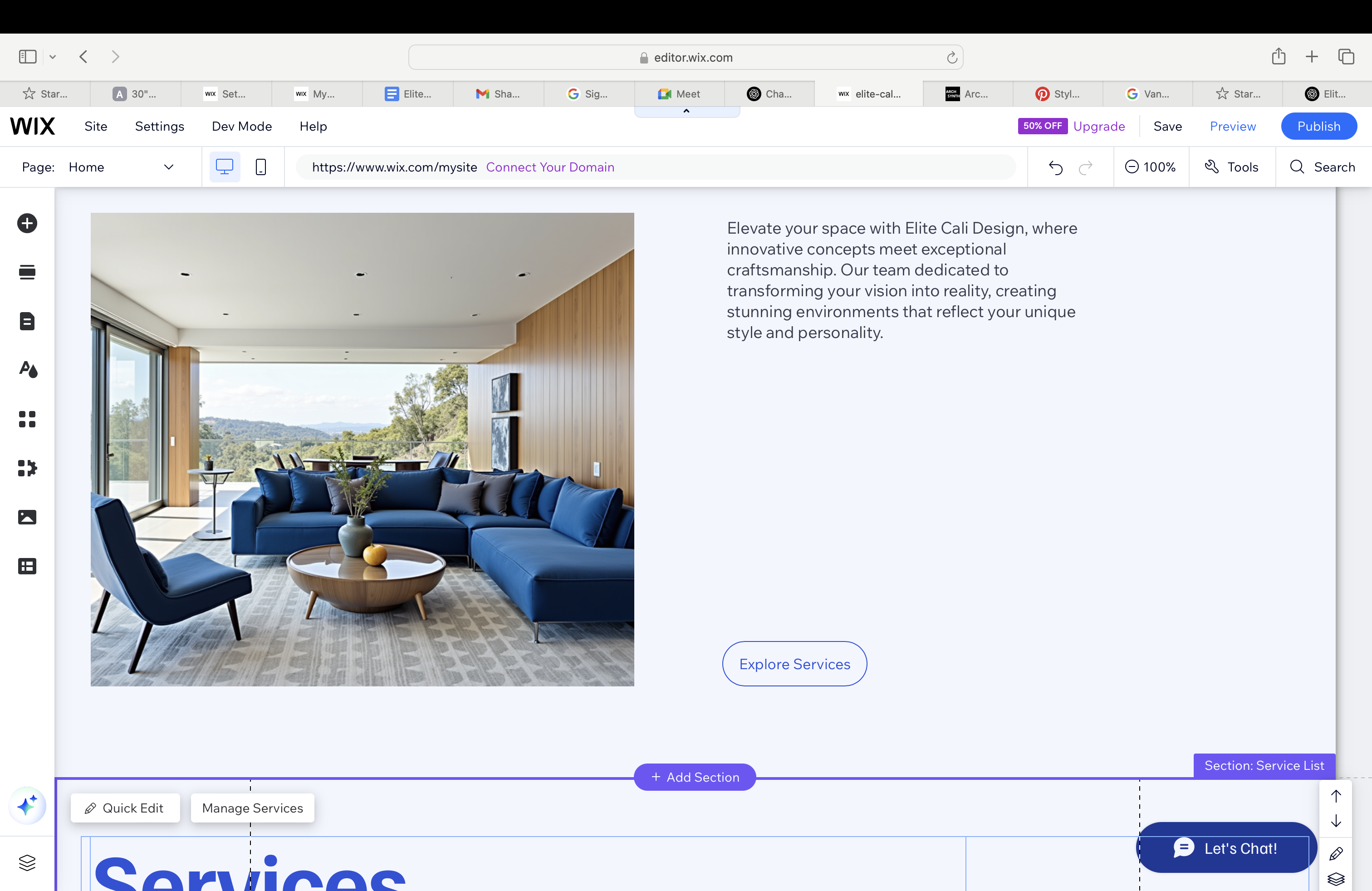1372x891 pixels.
Task: Click Manage Services button
Action: pyautogui.click(x=253, y=808)
